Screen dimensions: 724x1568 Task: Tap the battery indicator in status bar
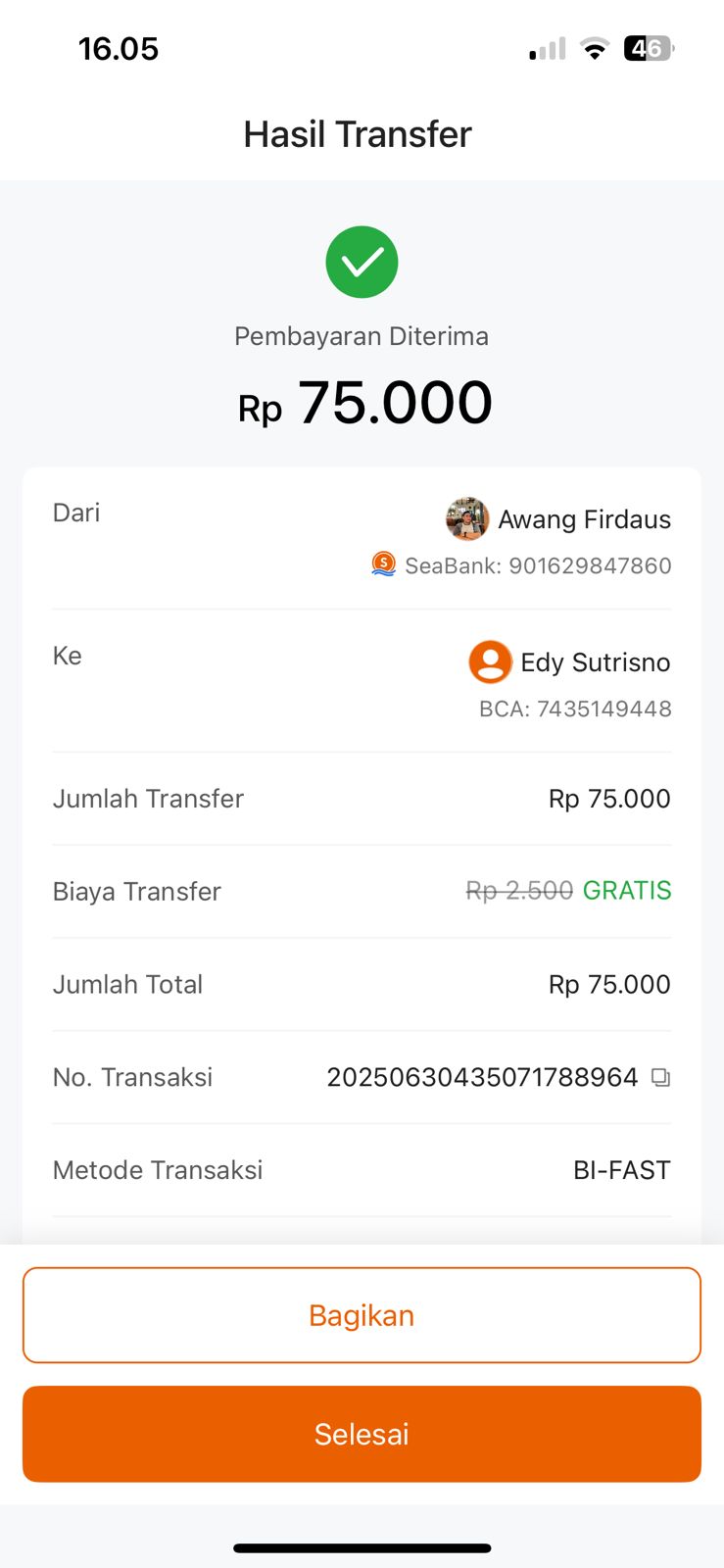click(649, 48)
